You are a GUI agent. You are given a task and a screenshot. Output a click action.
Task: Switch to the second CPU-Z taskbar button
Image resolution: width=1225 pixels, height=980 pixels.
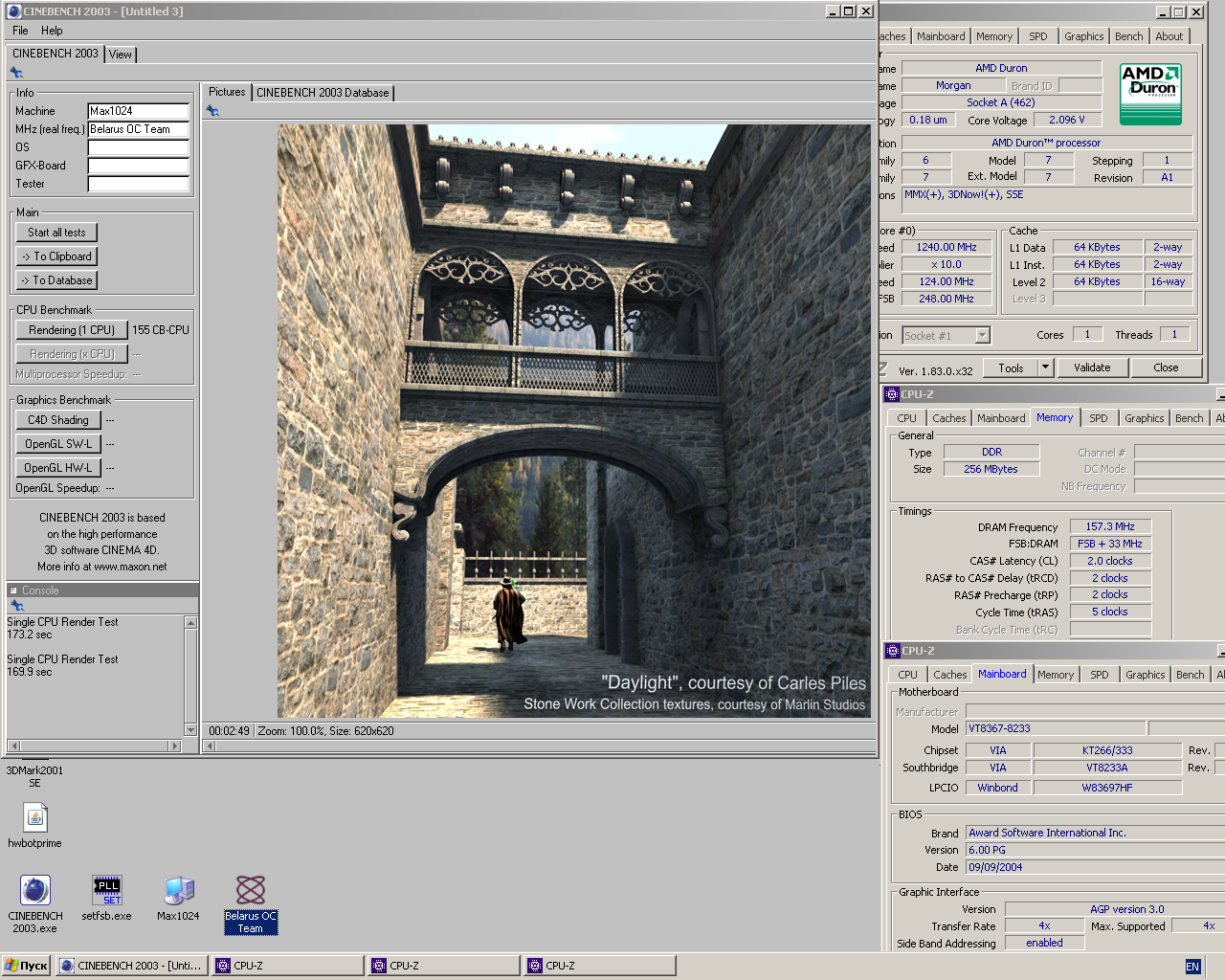click(x=444, y=966)
